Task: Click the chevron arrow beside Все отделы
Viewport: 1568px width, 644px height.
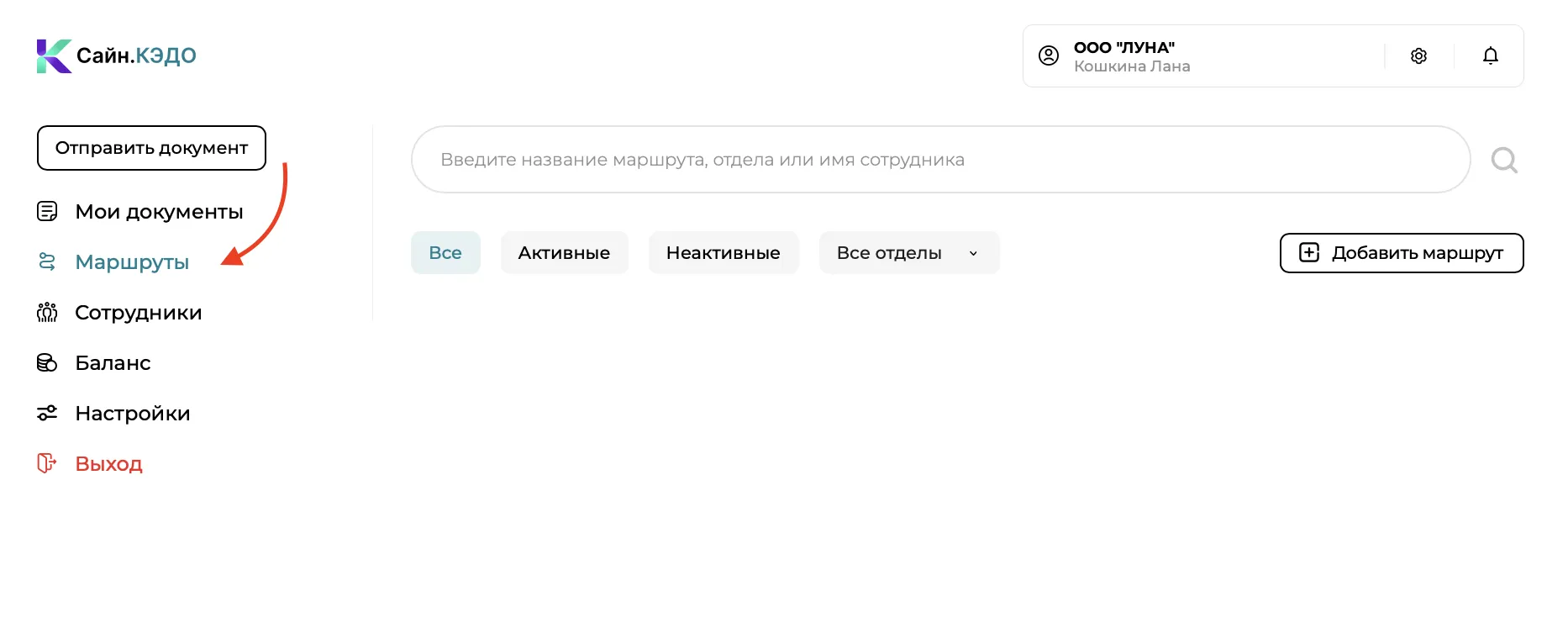Action: 973,253
